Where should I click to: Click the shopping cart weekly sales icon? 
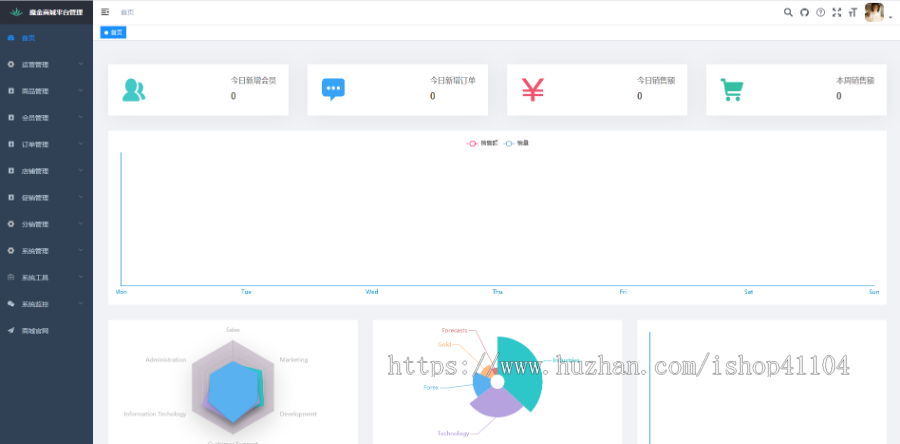click(732, 90)
